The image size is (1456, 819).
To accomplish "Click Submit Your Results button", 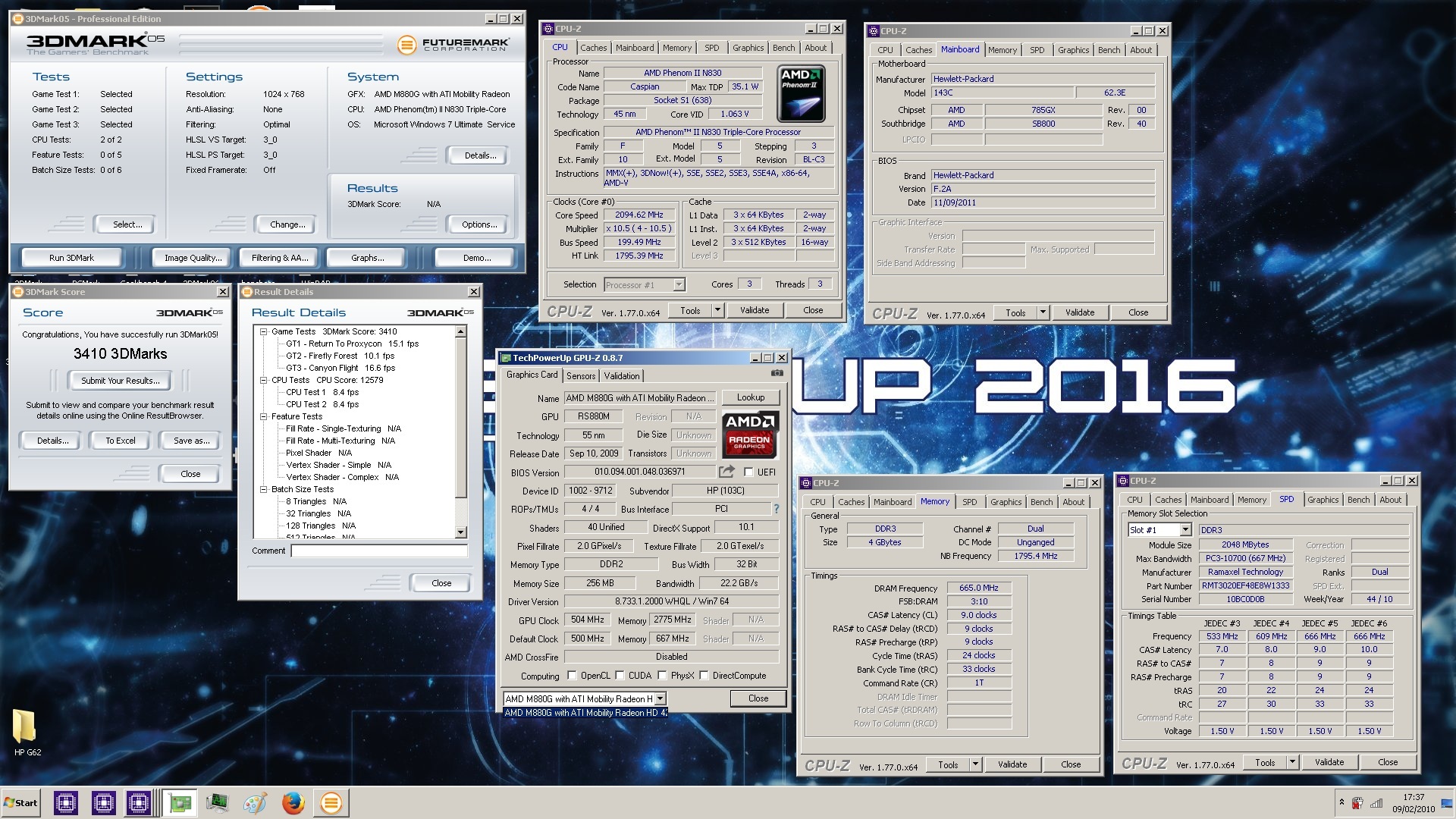I will (121, 381).
